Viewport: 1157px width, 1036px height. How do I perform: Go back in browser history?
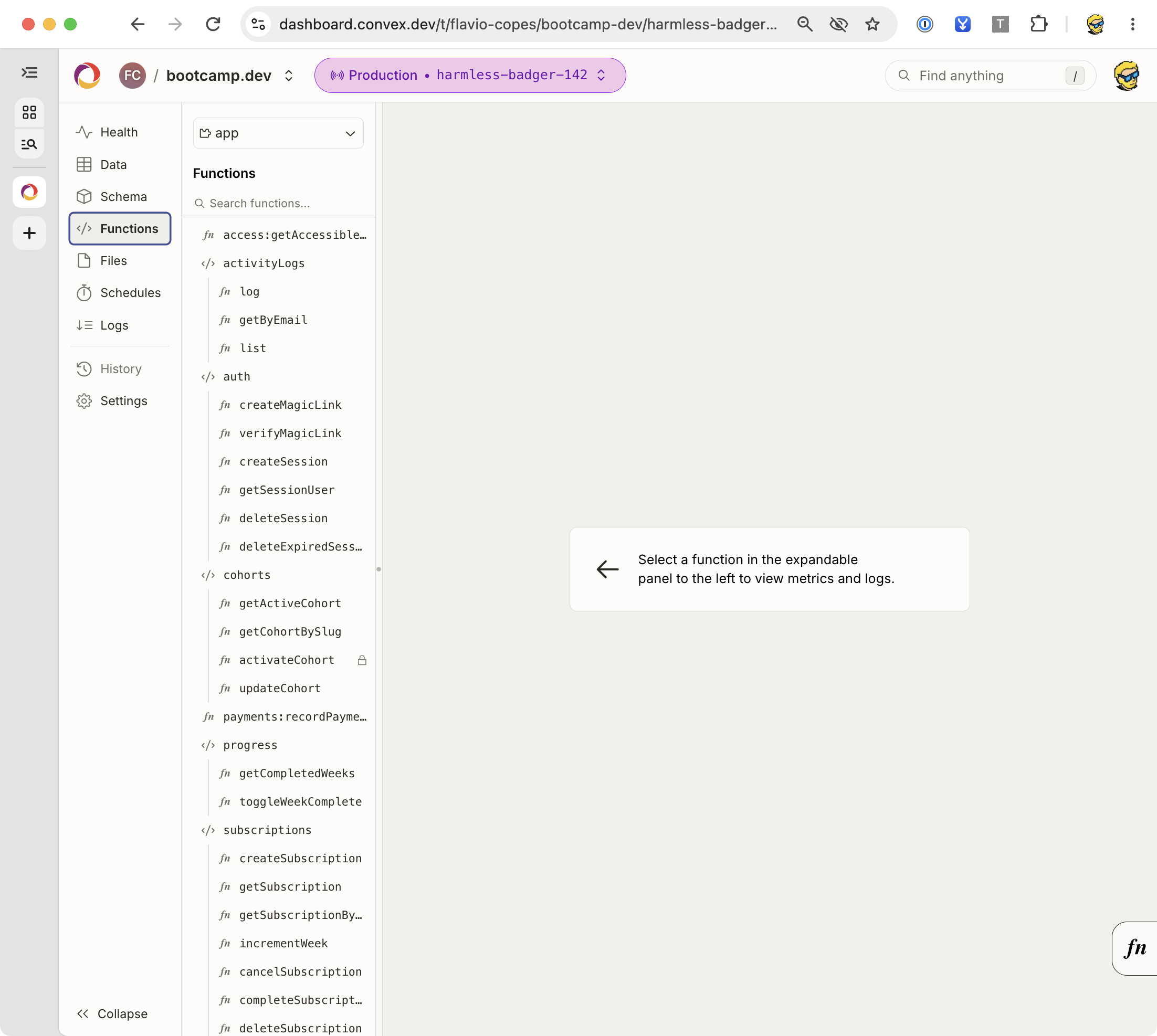click(138, 24)
